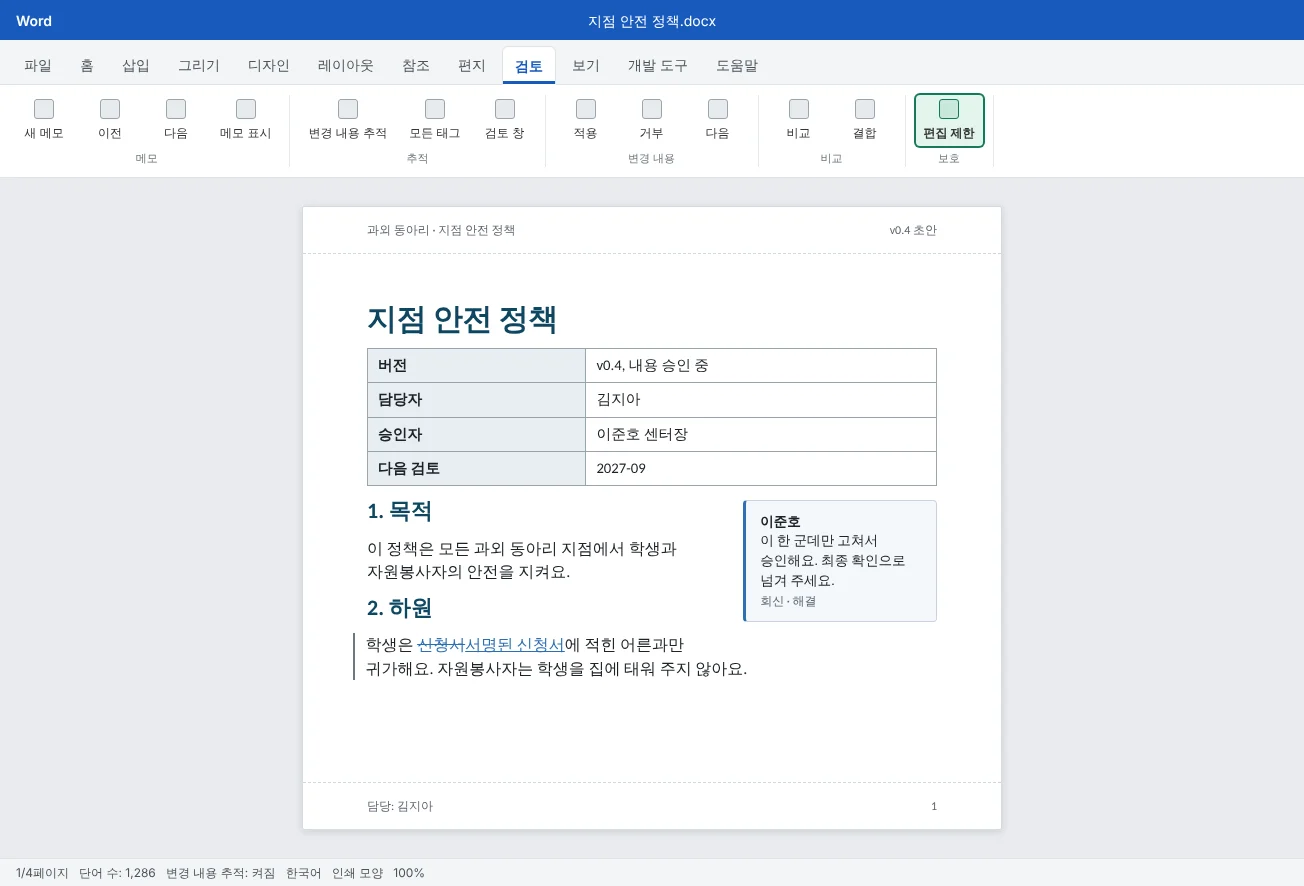Click the heading 2. 하원

pos(400,608)
